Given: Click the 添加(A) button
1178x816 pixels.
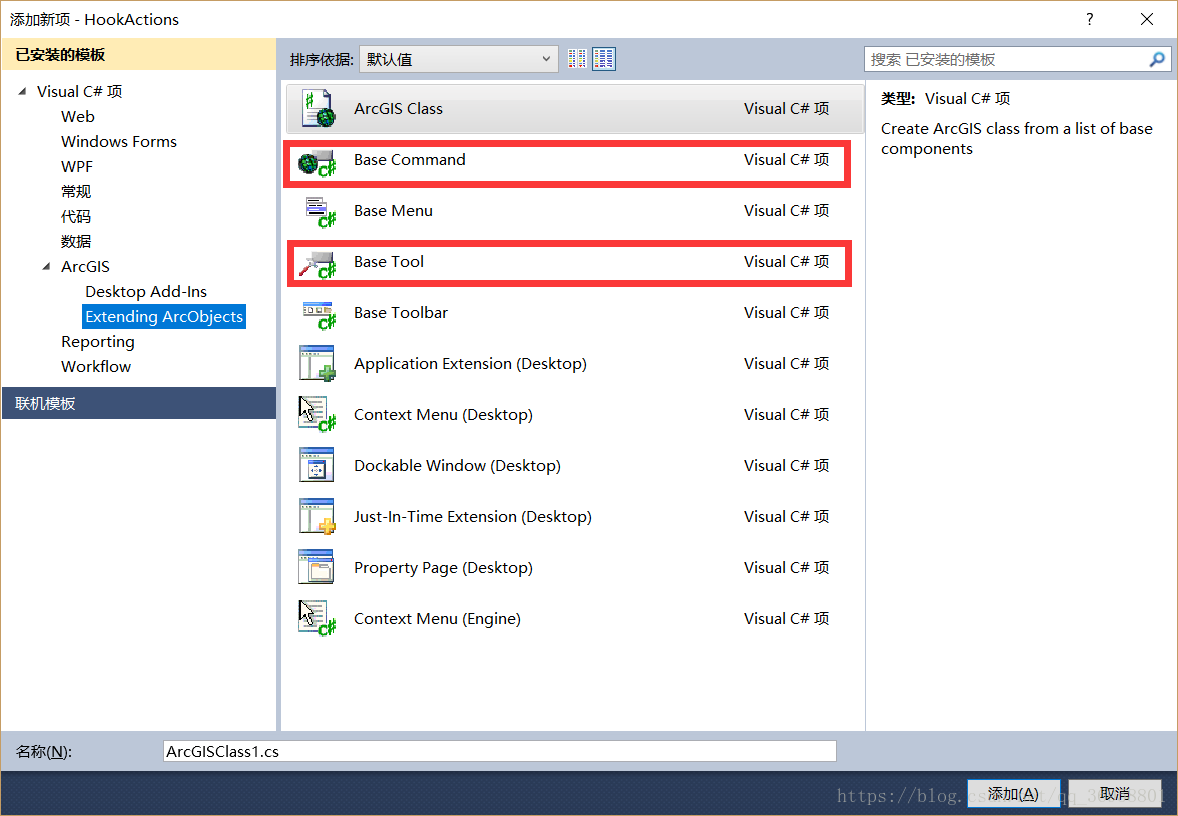Looking at the screenshot, I should (1013, 793).
